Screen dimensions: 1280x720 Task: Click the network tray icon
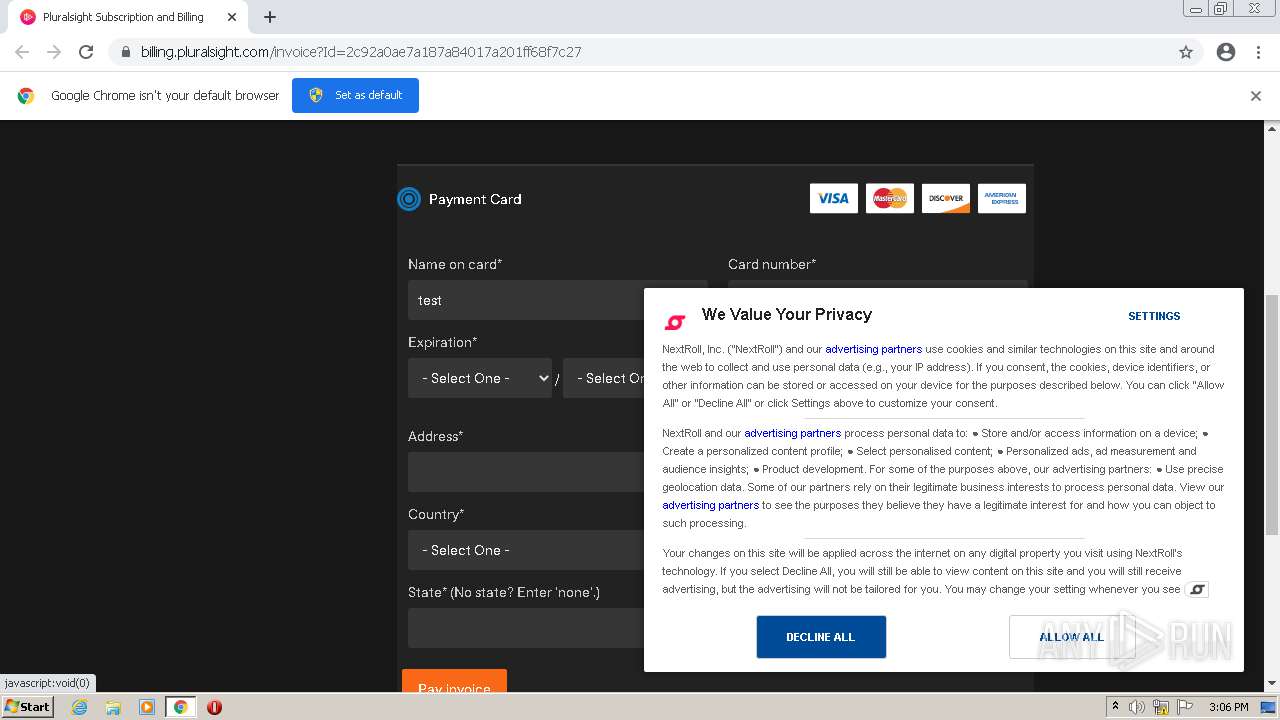(1161, 707)
